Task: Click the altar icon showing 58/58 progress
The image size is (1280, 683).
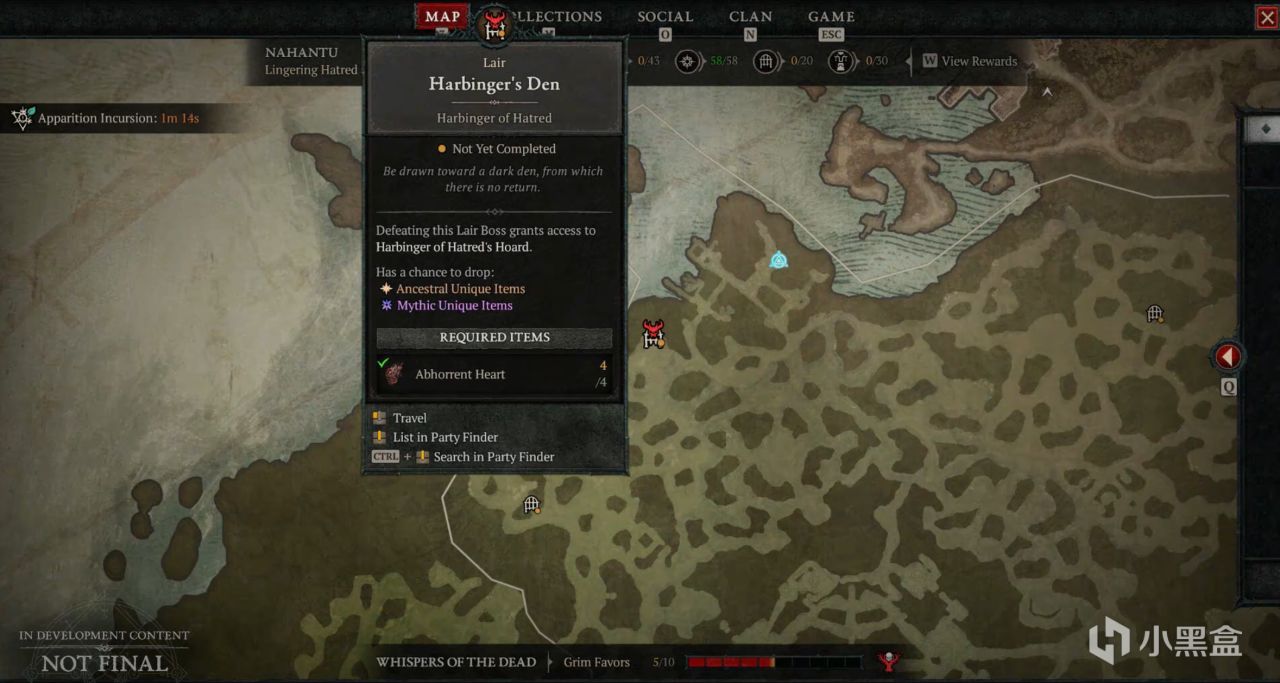Action: point(688,61)
